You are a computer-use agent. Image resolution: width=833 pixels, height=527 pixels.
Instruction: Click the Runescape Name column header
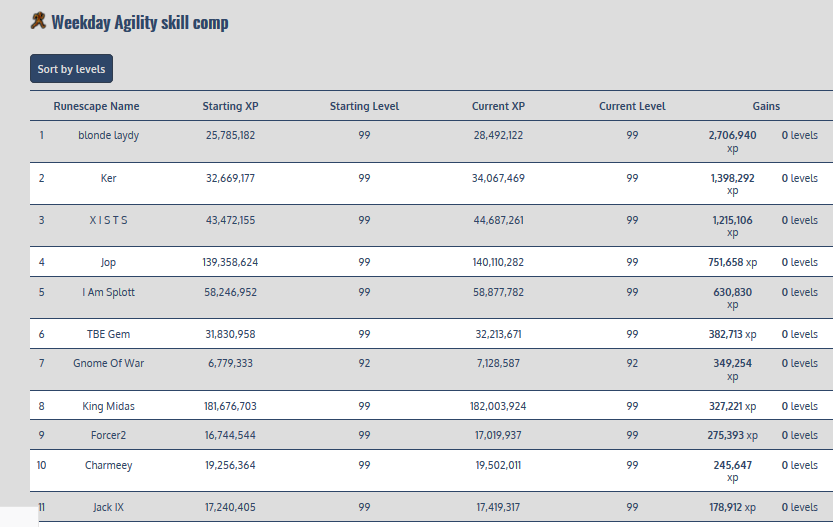click(x=96, y=106)
